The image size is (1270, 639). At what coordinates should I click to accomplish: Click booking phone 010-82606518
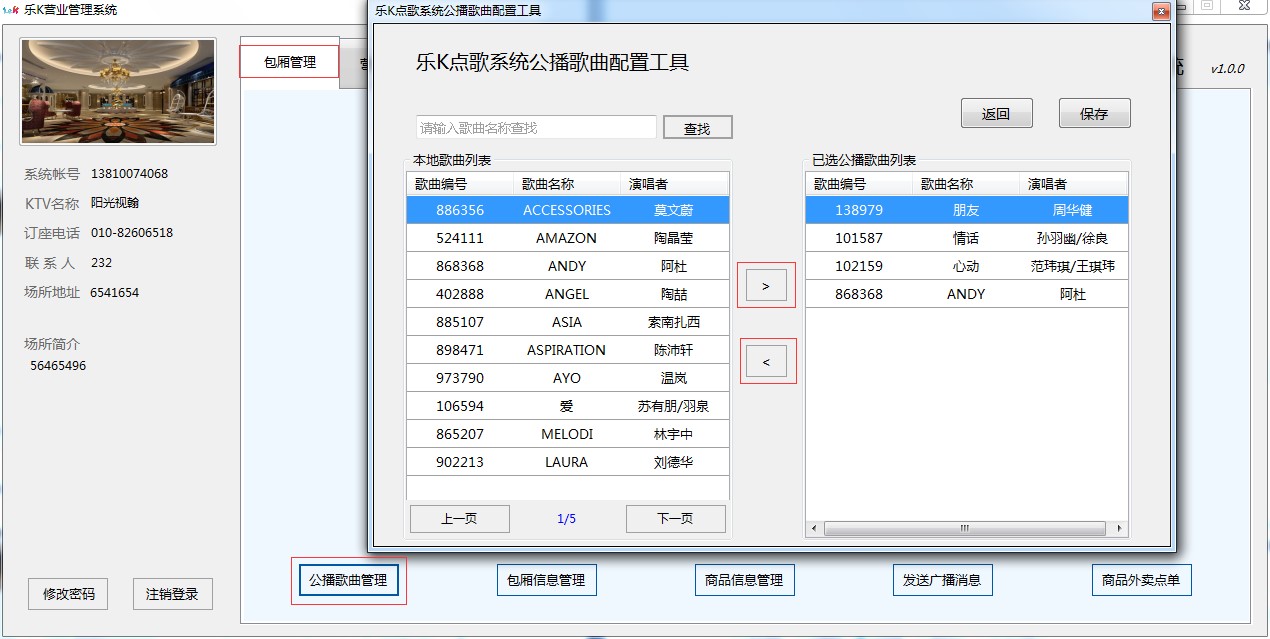tap(132, 233)
